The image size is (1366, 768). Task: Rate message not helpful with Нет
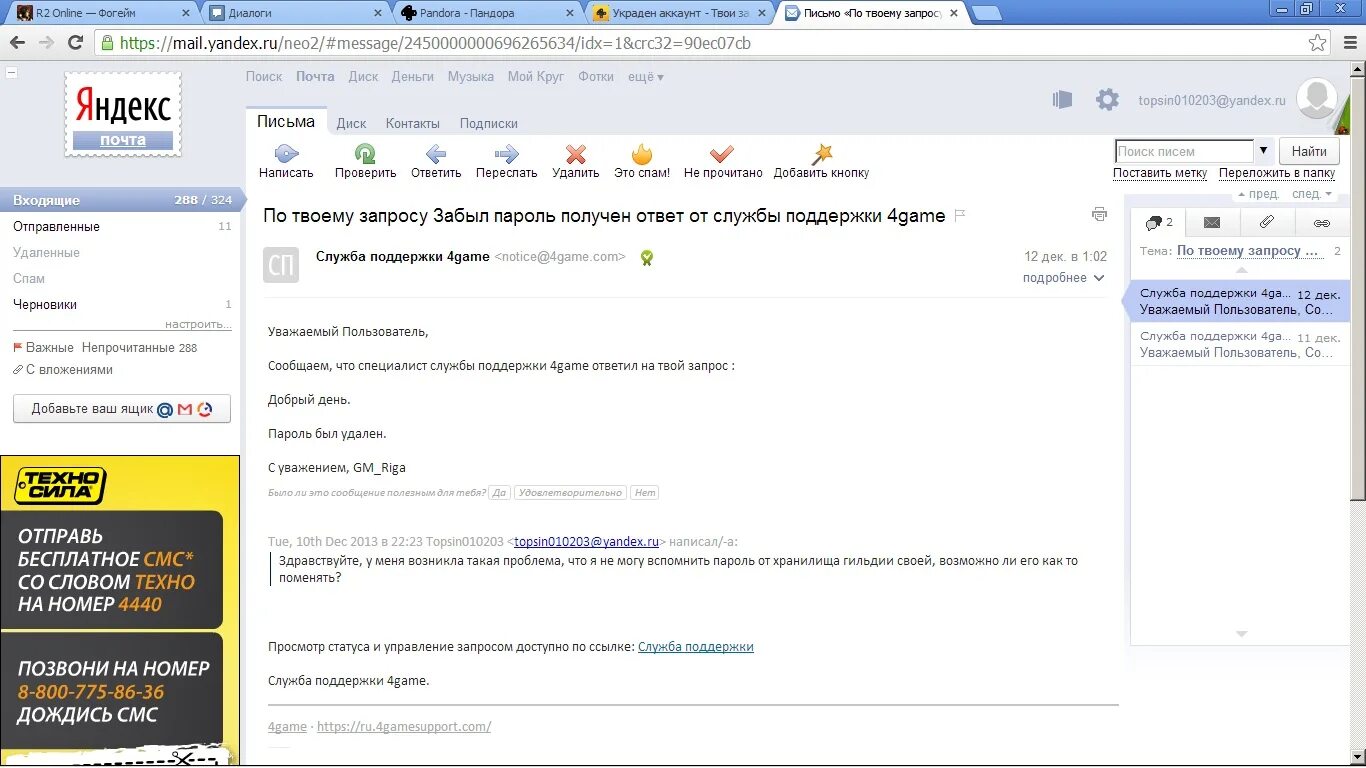click(645, 493)
